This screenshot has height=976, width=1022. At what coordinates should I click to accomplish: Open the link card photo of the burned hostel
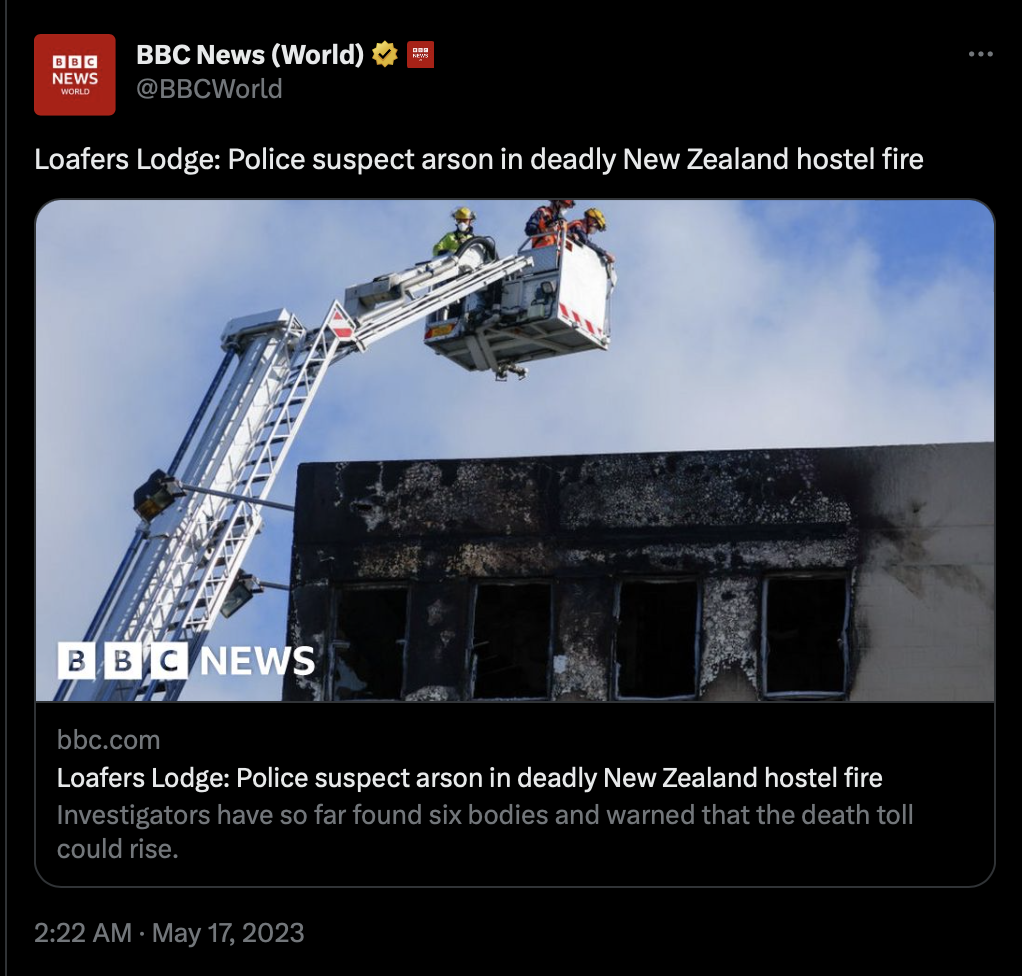click(x=515, y=451)
